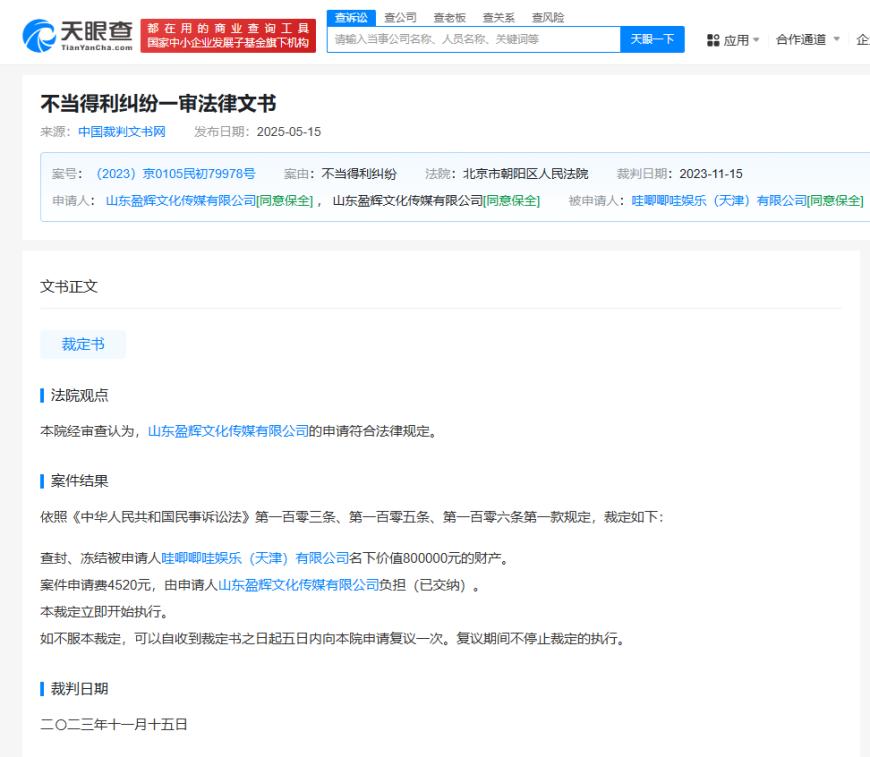Open the 中国裁判文书网 source link

[x=122, y=132]
